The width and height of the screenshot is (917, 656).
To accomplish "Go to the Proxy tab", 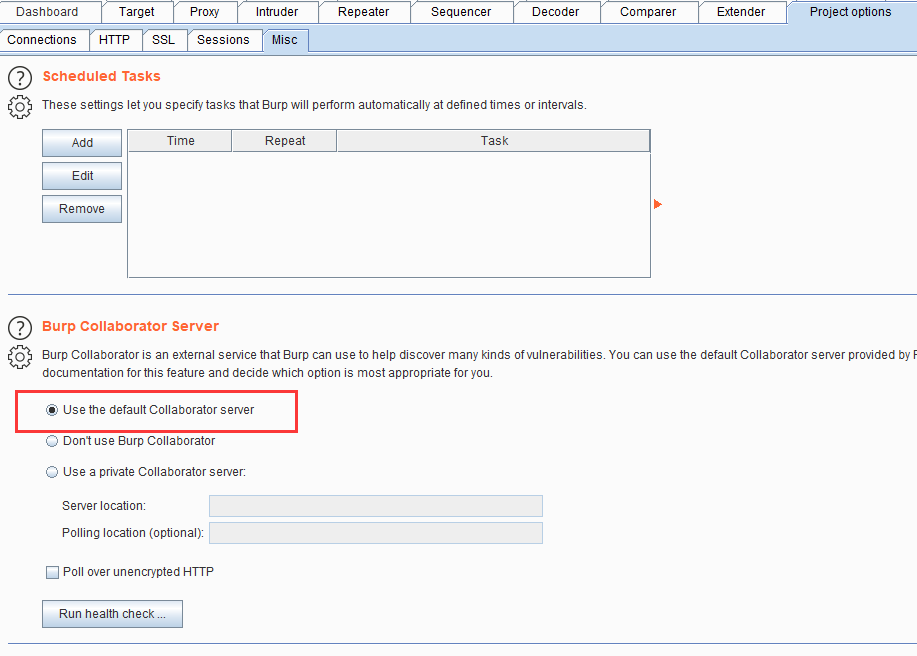I will (x=205, y=12).
